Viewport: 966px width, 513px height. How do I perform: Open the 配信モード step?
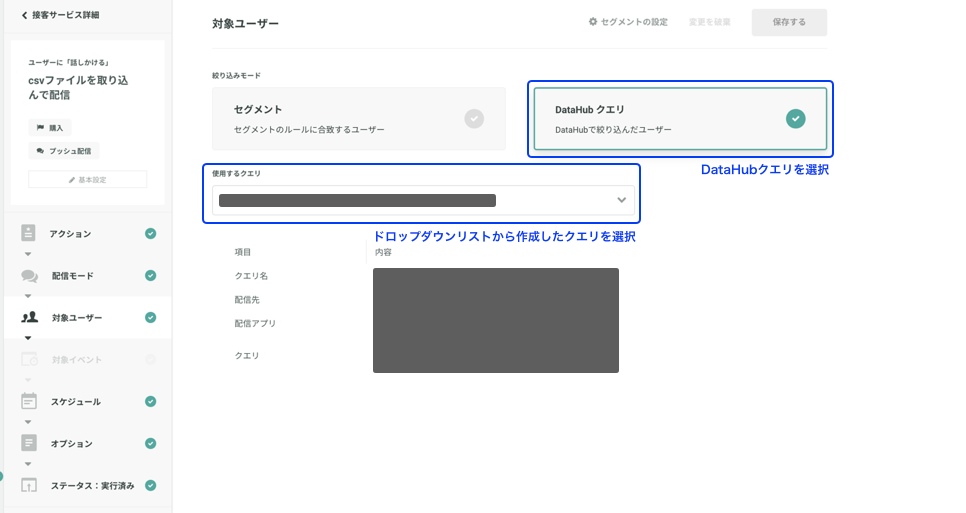(88, 275)
